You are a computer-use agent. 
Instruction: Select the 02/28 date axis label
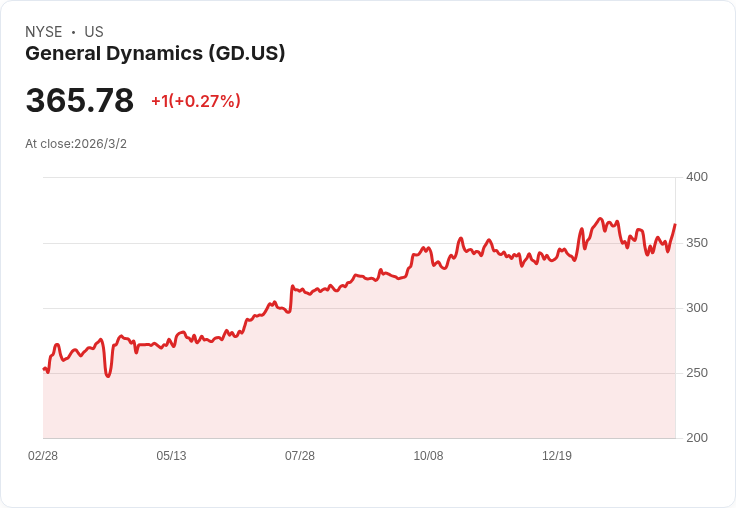tap(43, 456)
